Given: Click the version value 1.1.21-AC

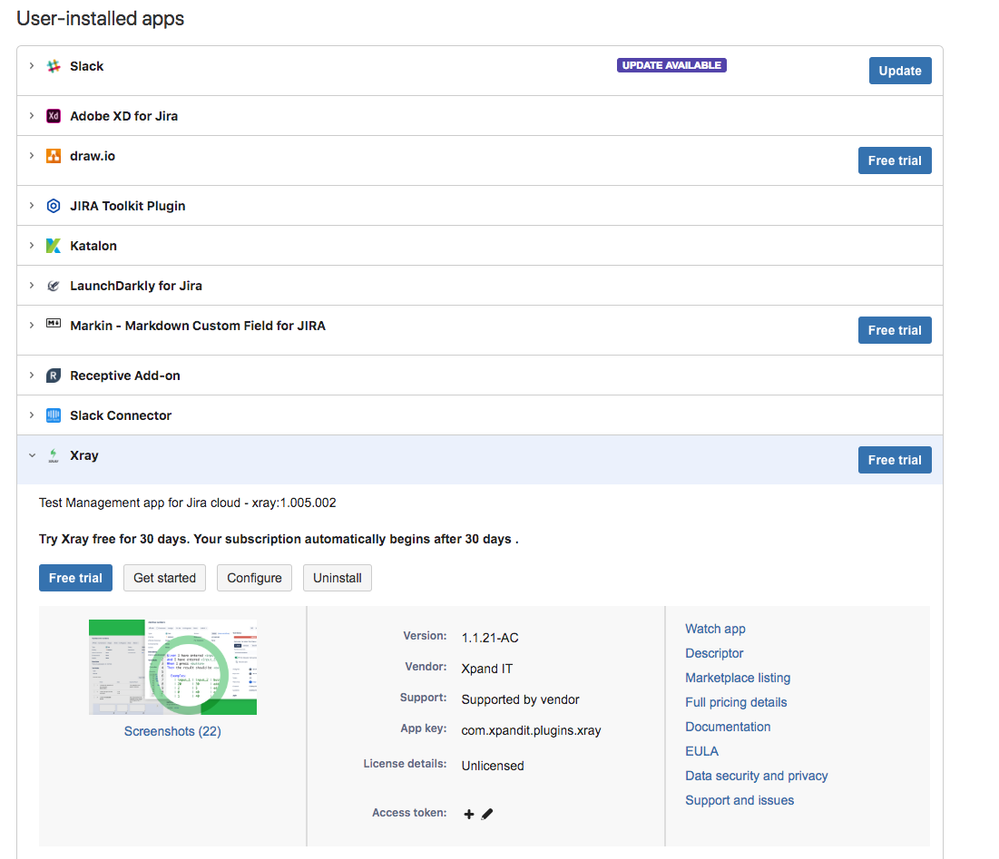Looking at the screenshot, I should [490, 638].
